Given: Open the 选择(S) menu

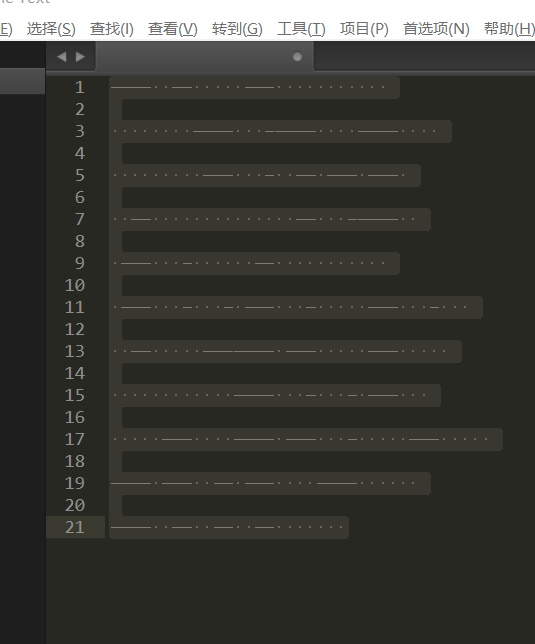Looking at the screenshot, I should click(51, 29).
